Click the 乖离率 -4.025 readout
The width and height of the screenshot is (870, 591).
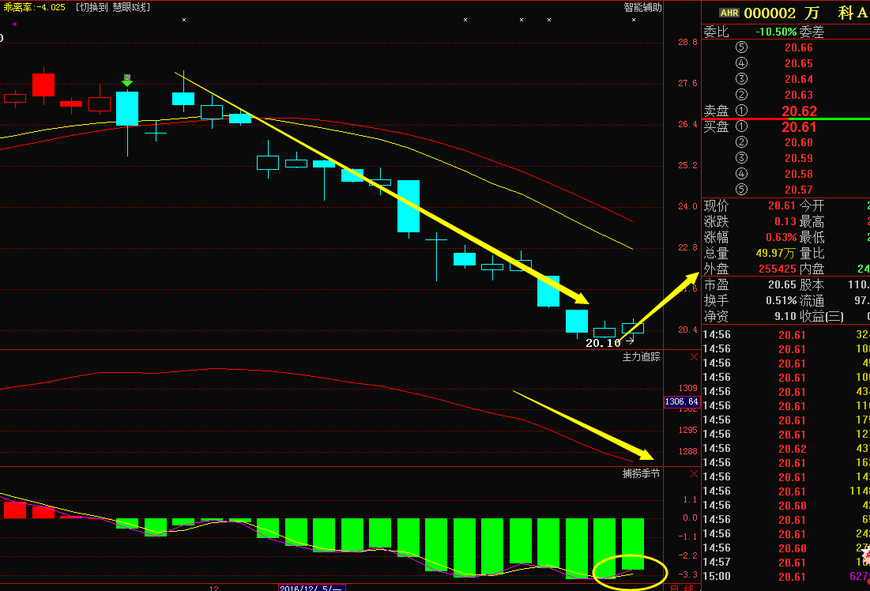pyautogui.click(x=34, y=7)
